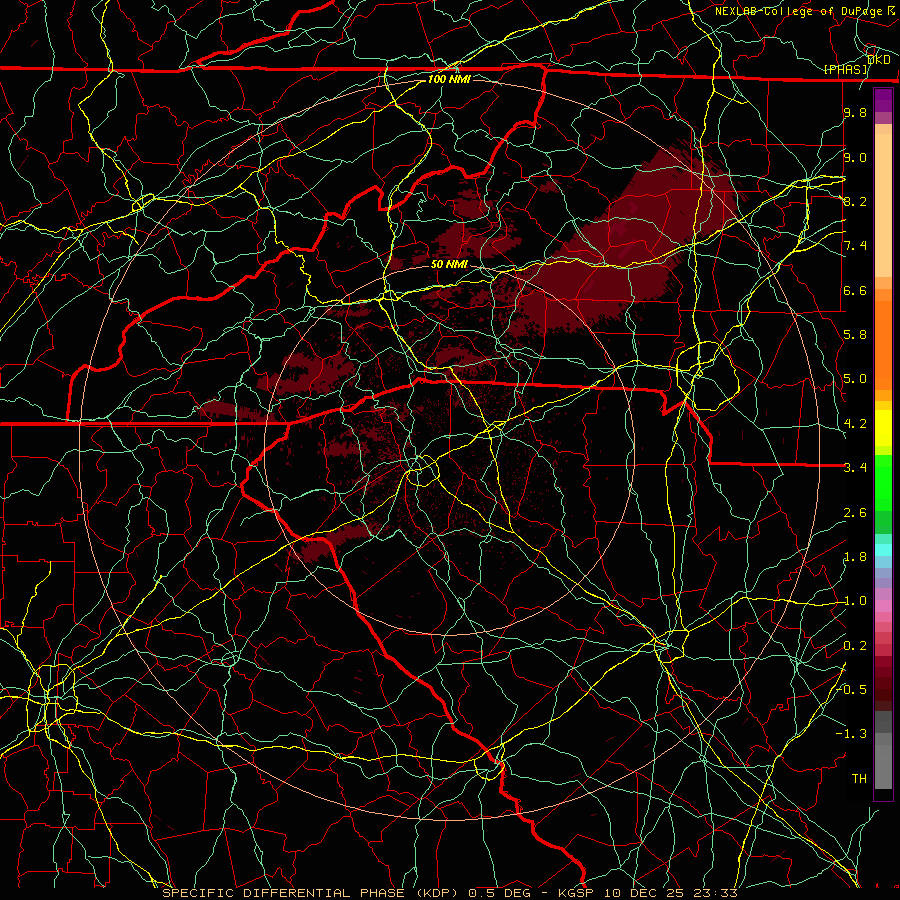Click the 5.8 value on color scale
Screen dimensions: 900x900
coord(855,335)
